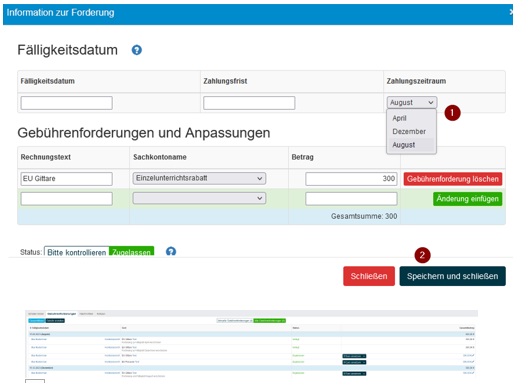This screenshot has width=513, height=383.
Task: Open the help icon beside the Status toggle
Action: click(x=171, y=251)
